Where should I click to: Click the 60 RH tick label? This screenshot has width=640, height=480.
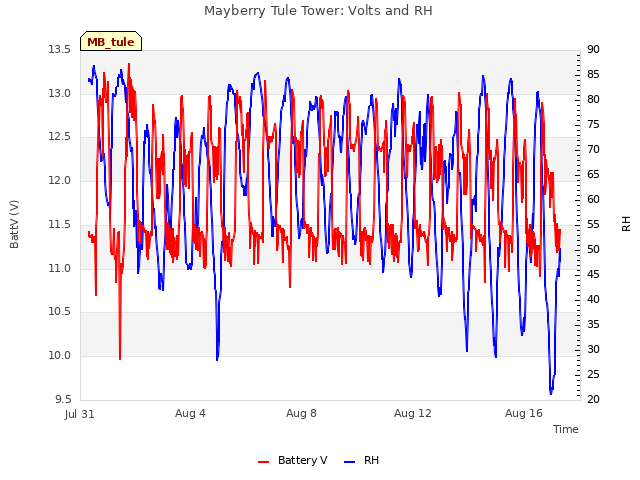[593, 199]
